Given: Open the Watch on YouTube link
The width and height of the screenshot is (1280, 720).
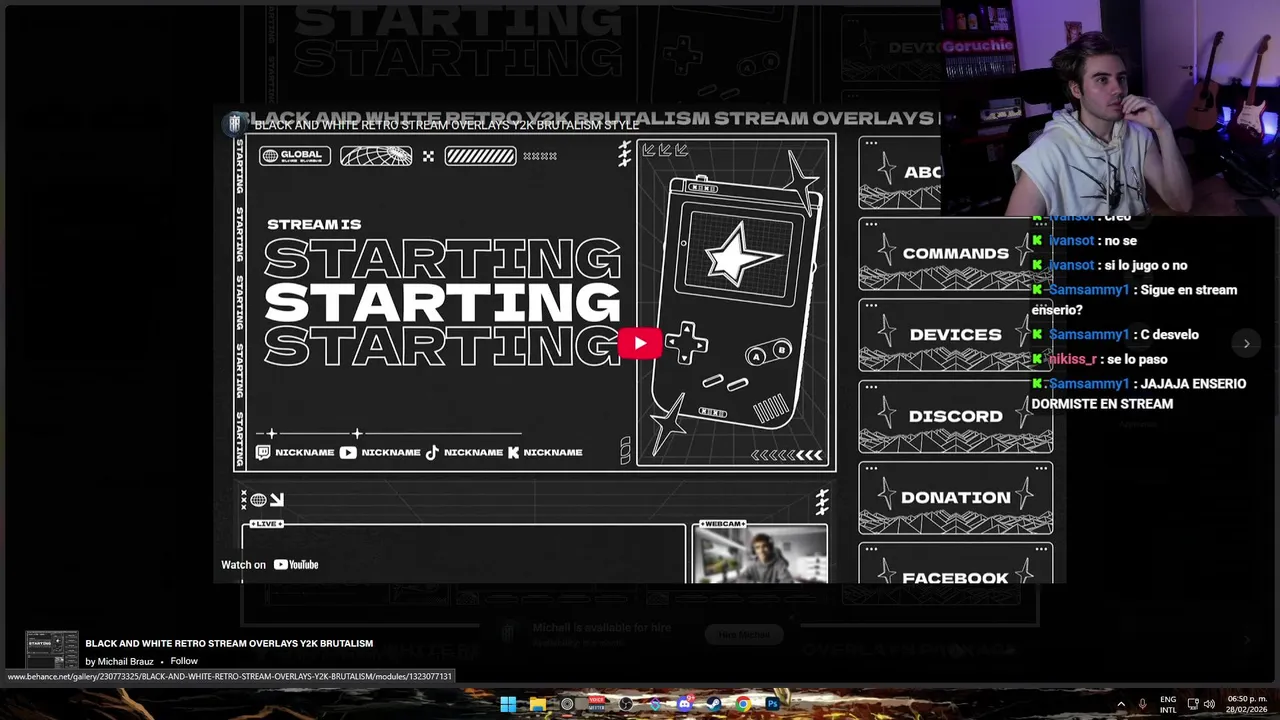Looking at the screenshot, I should pyautogui.click(x=270, y=565).
